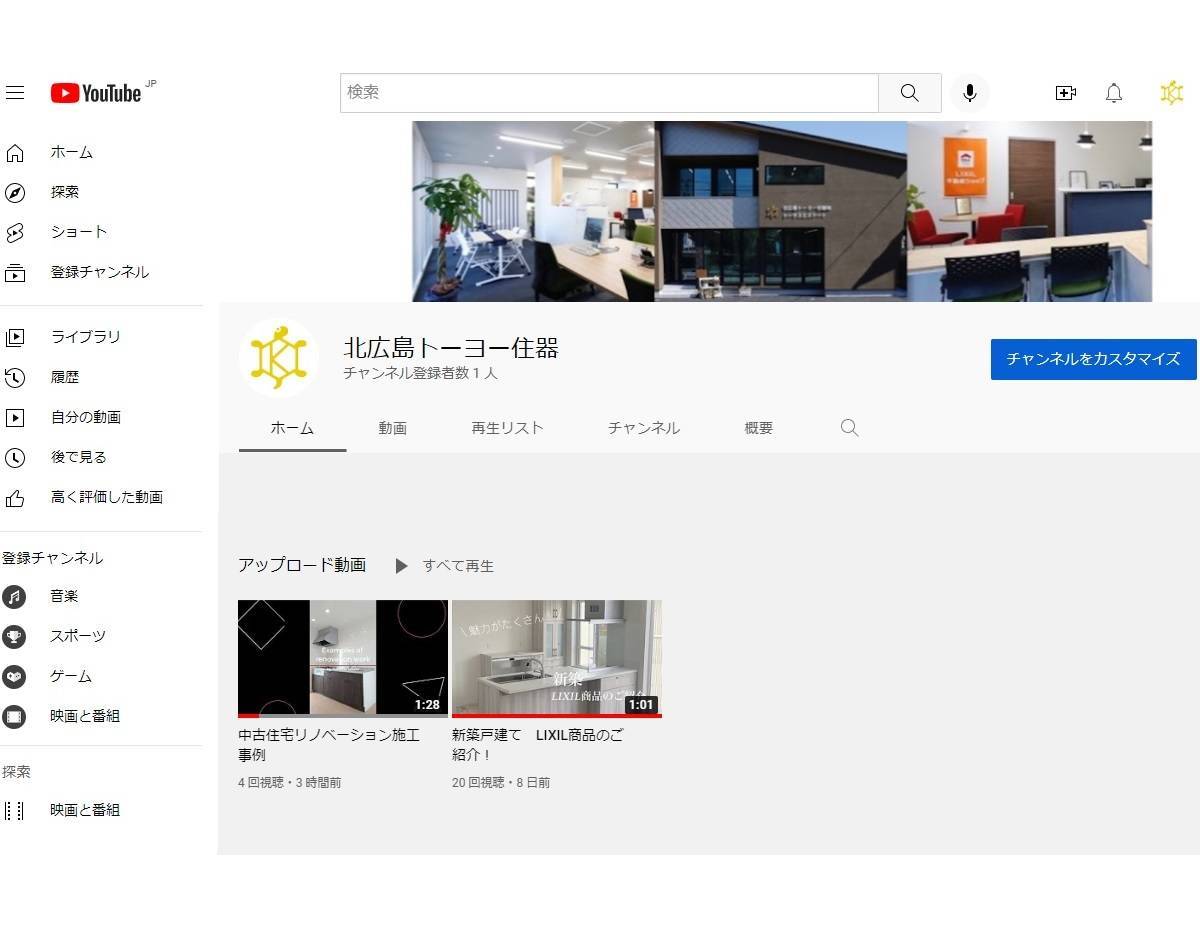Click チャンネル登録者数 1人 text
This screenshot has width=1200, height=940.
coord(420,373)
